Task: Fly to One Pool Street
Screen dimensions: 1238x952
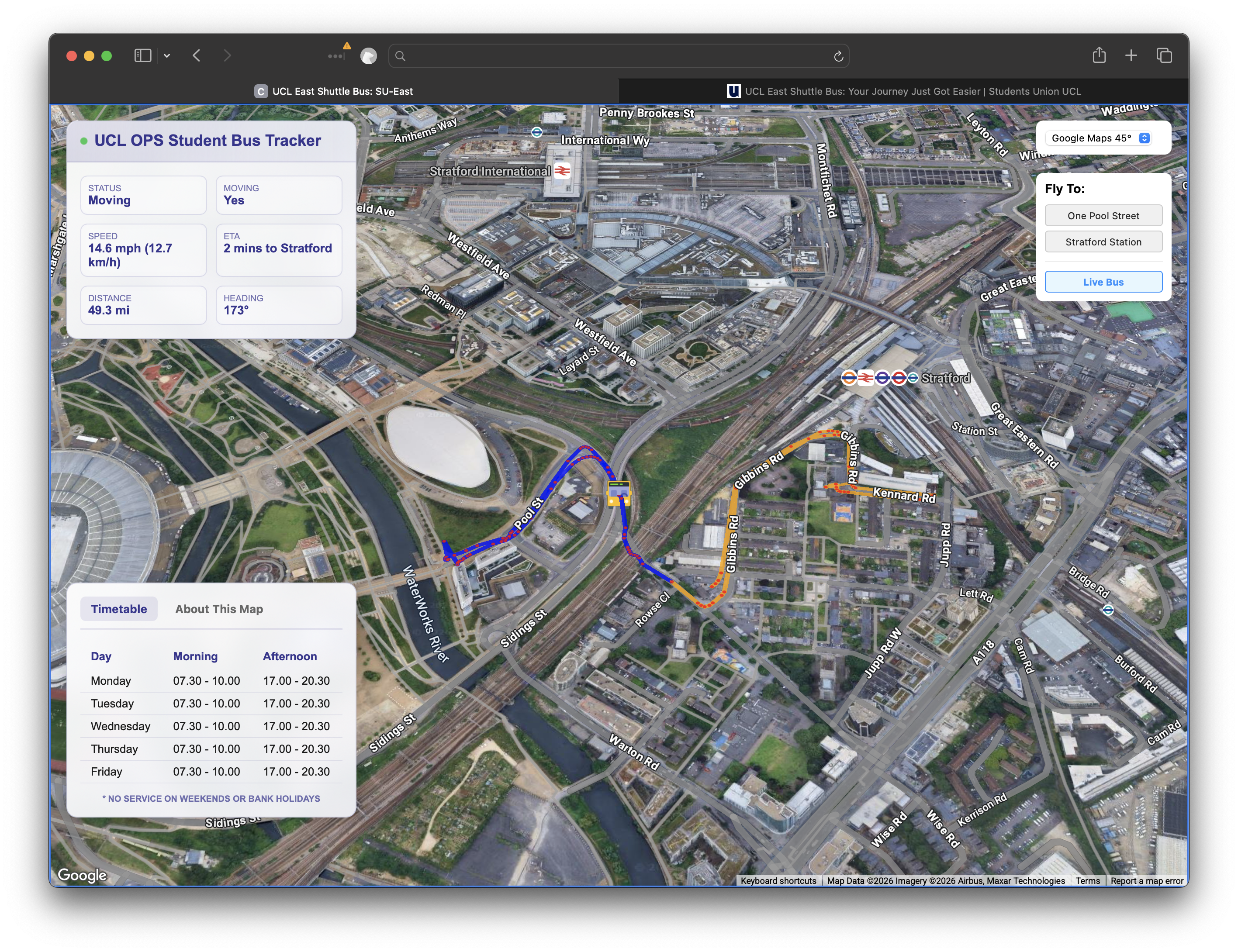Action: click(1103, 216)
